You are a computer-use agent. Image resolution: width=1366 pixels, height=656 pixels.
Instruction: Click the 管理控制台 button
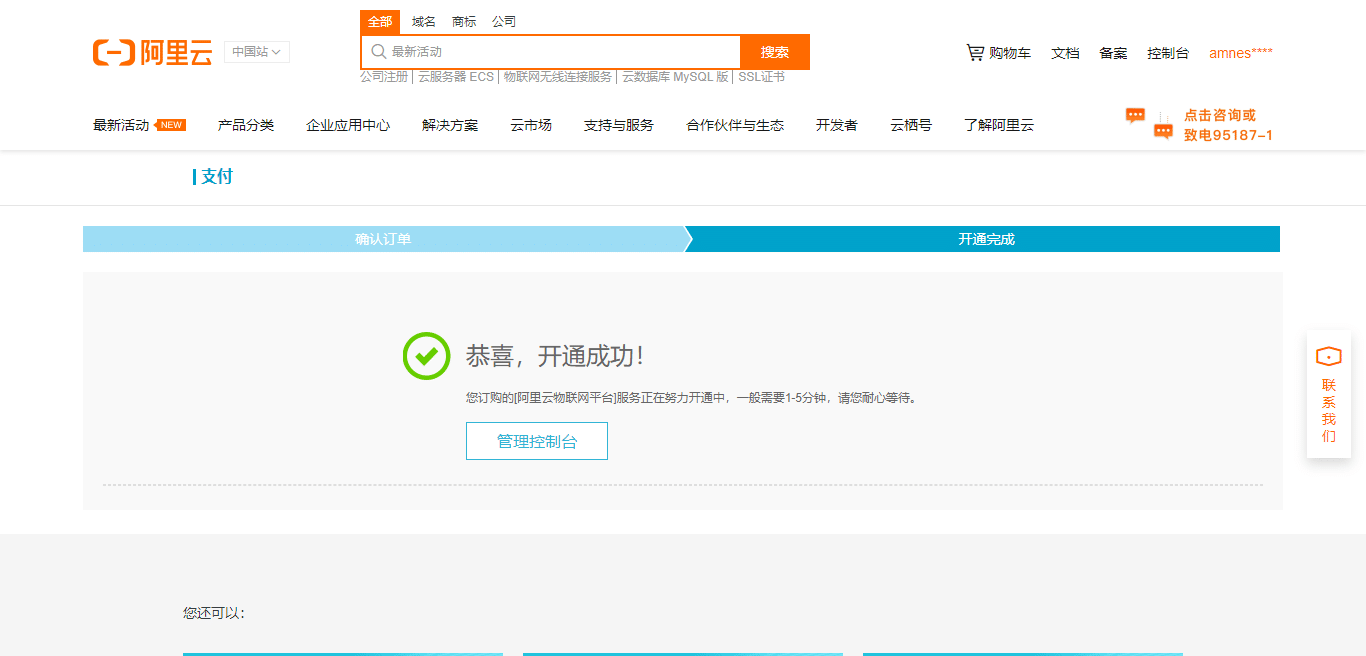[x=536, y=441]
